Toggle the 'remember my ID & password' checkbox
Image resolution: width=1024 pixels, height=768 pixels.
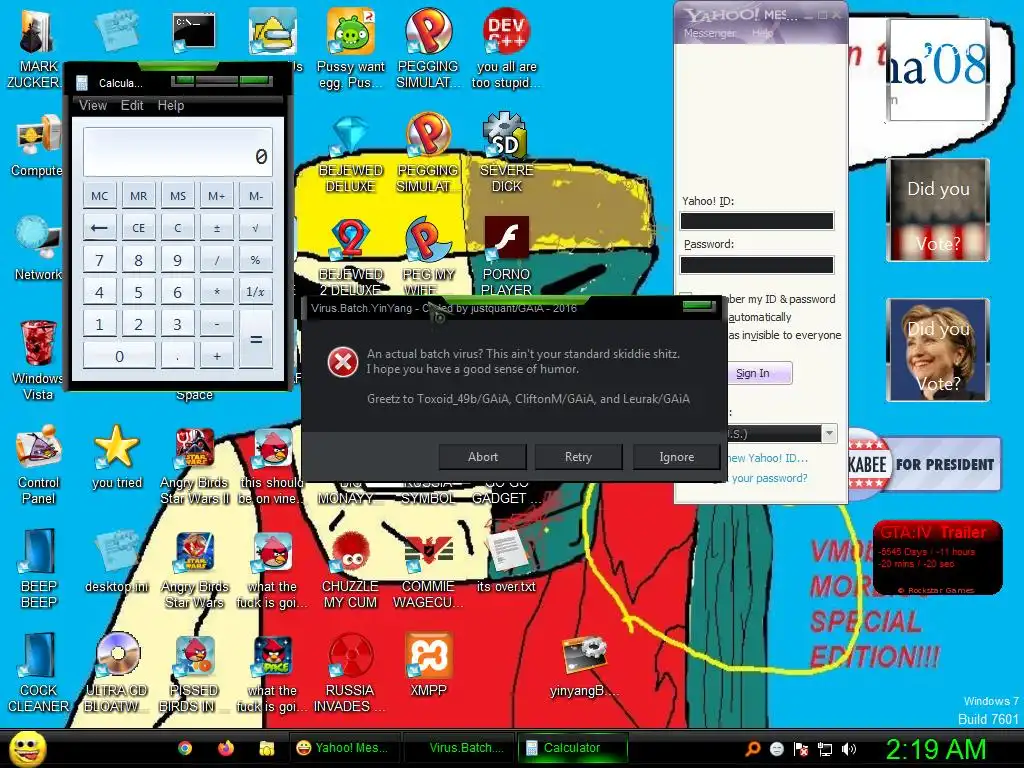(x=686, y=298)
